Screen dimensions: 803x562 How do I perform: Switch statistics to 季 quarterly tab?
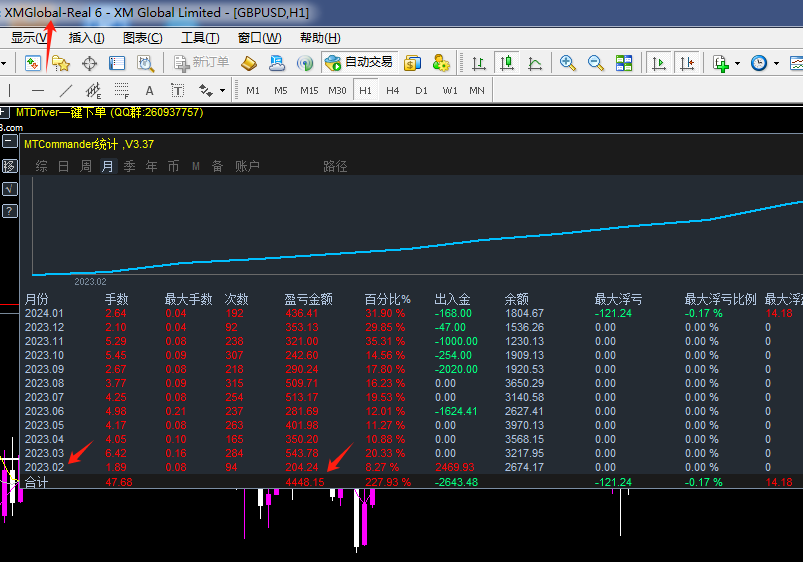[x=130, y=166]
